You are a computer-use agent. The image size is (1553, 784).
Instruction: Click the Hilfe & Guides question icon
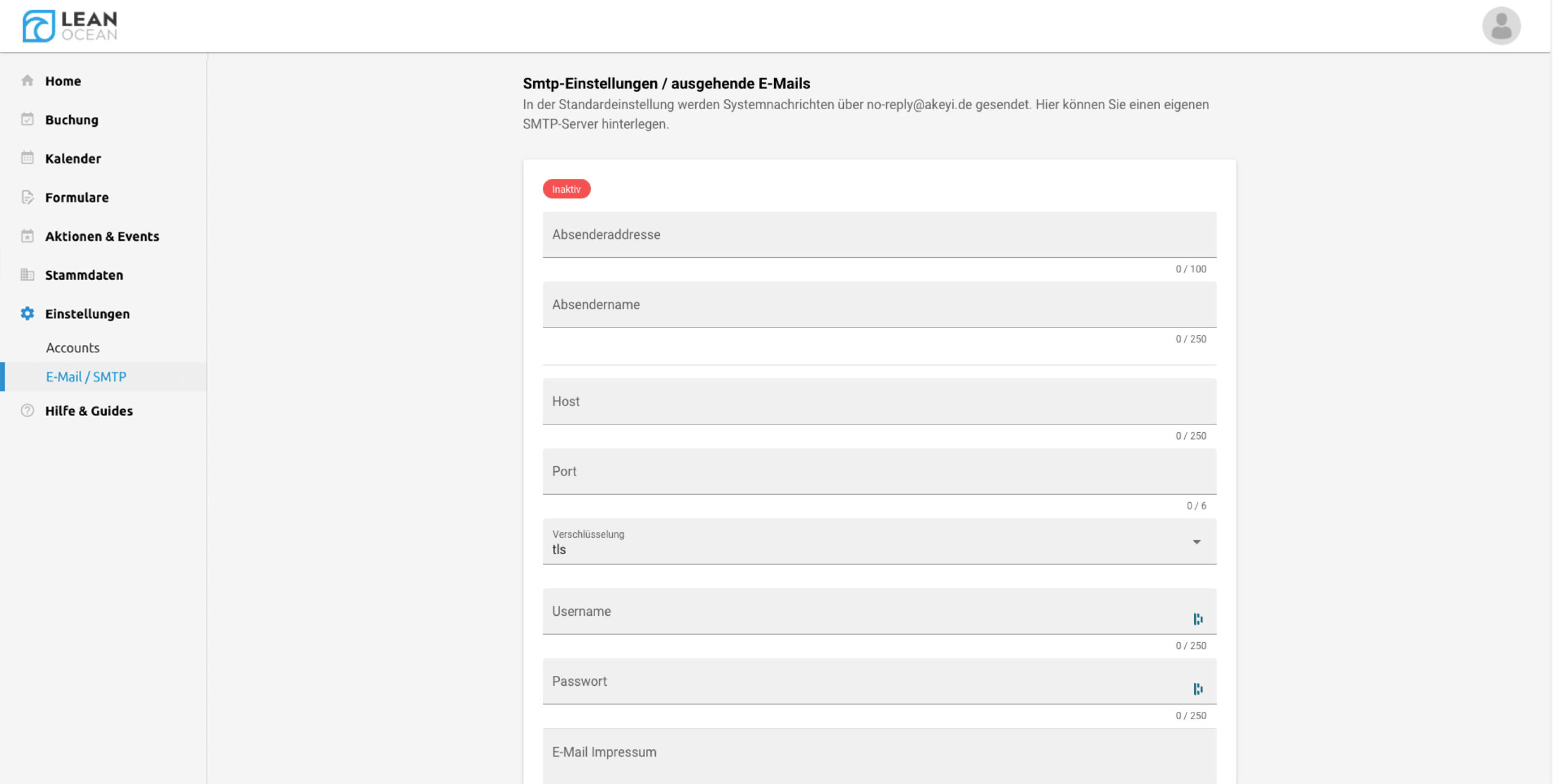[x=27, y=410]
